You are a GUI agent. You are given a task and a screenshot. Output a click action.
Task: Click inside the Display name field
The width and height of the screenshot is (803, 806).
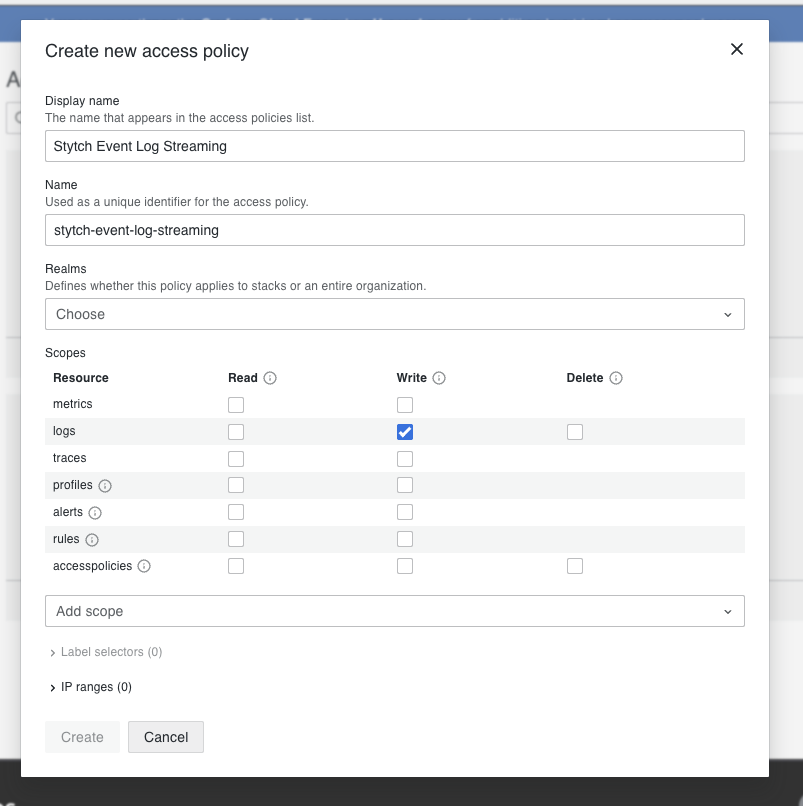point(394,145)
